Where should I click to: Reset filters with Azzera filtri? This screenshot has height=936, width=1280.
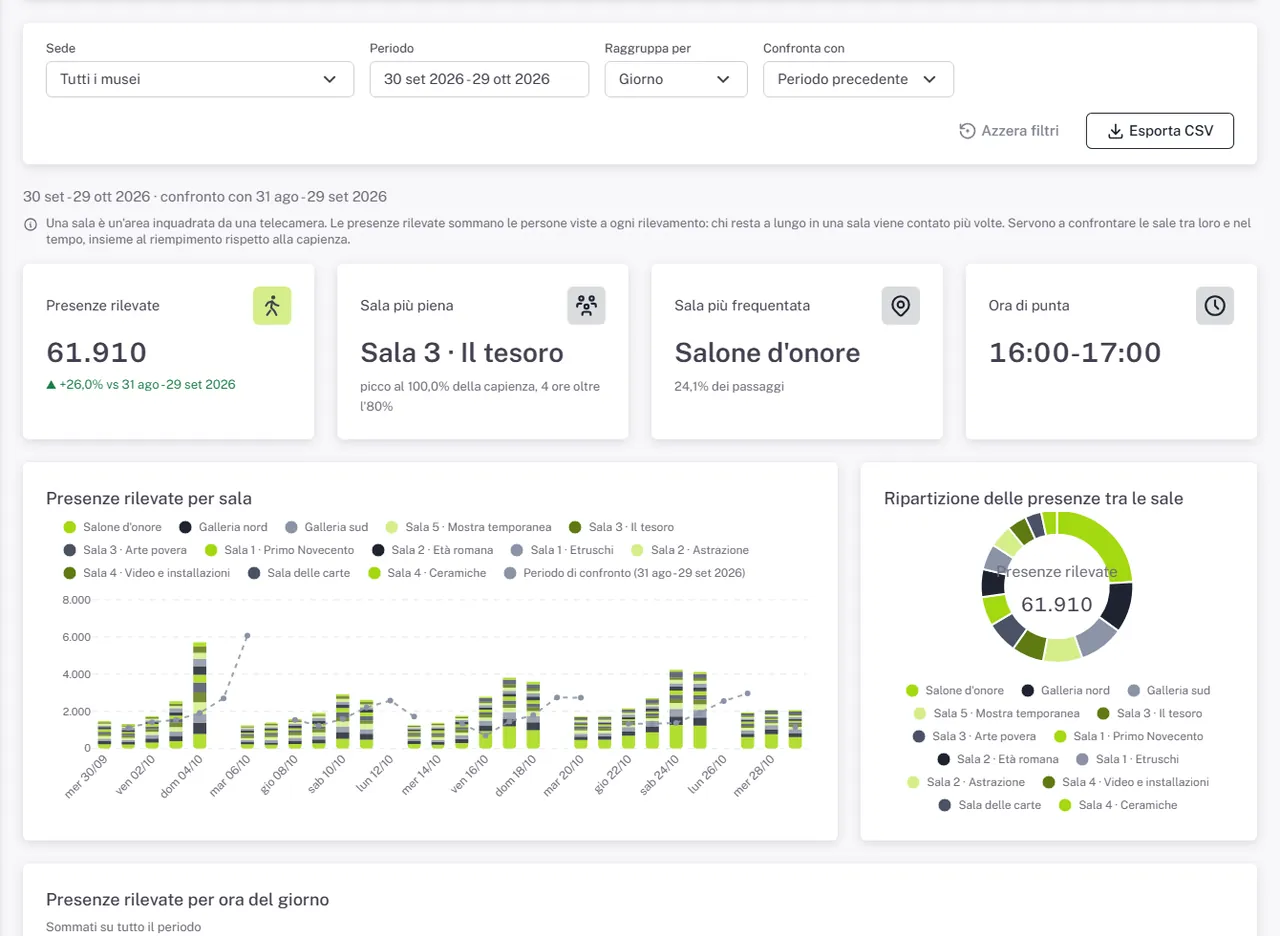pyautogui.click(x=1009, y=131)
